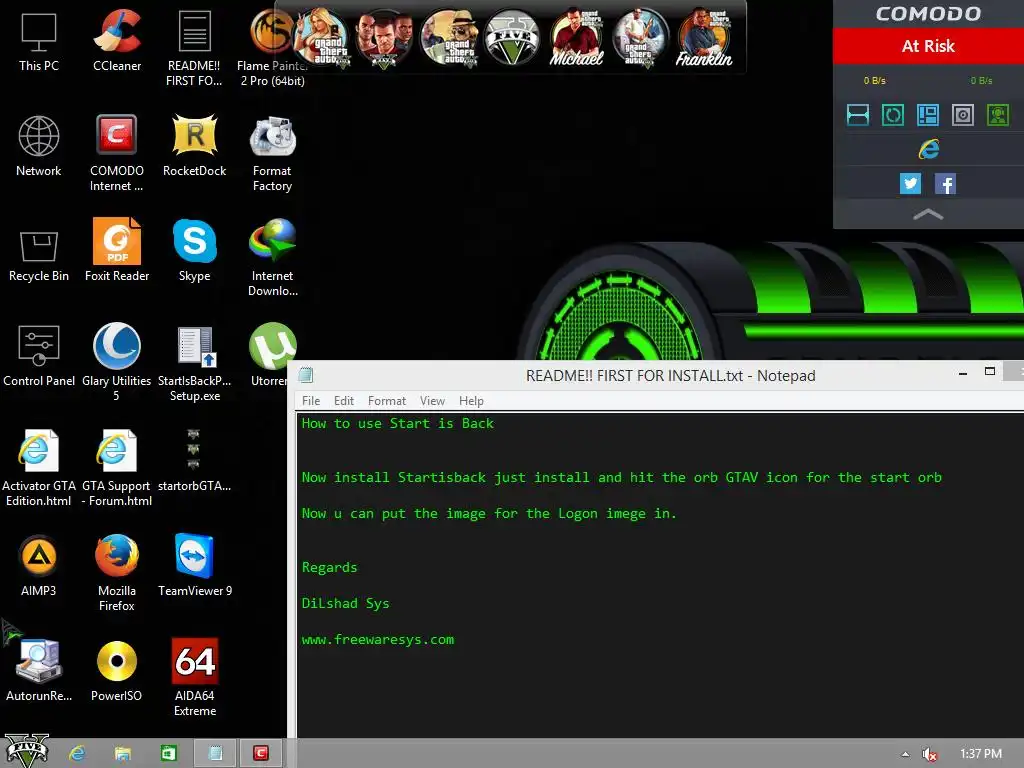Viewport: 1024px width, 768px height.
Task: Launch Internet Explorer from COMODO widget
Action: 928,150
